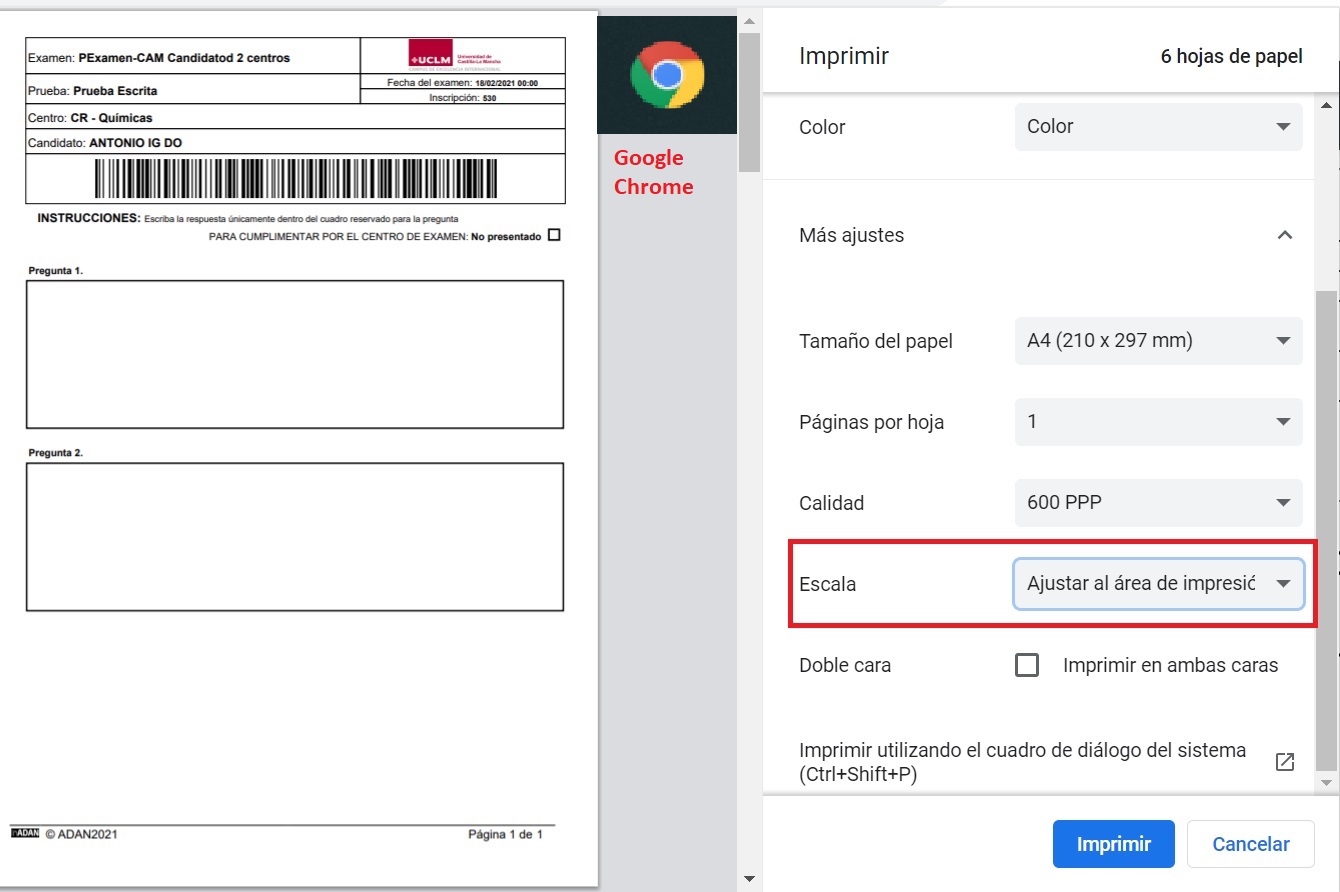This screenshot has height=892, width=1340.
Task: Open system dialog via external link icon
Action: (1285, 762)
